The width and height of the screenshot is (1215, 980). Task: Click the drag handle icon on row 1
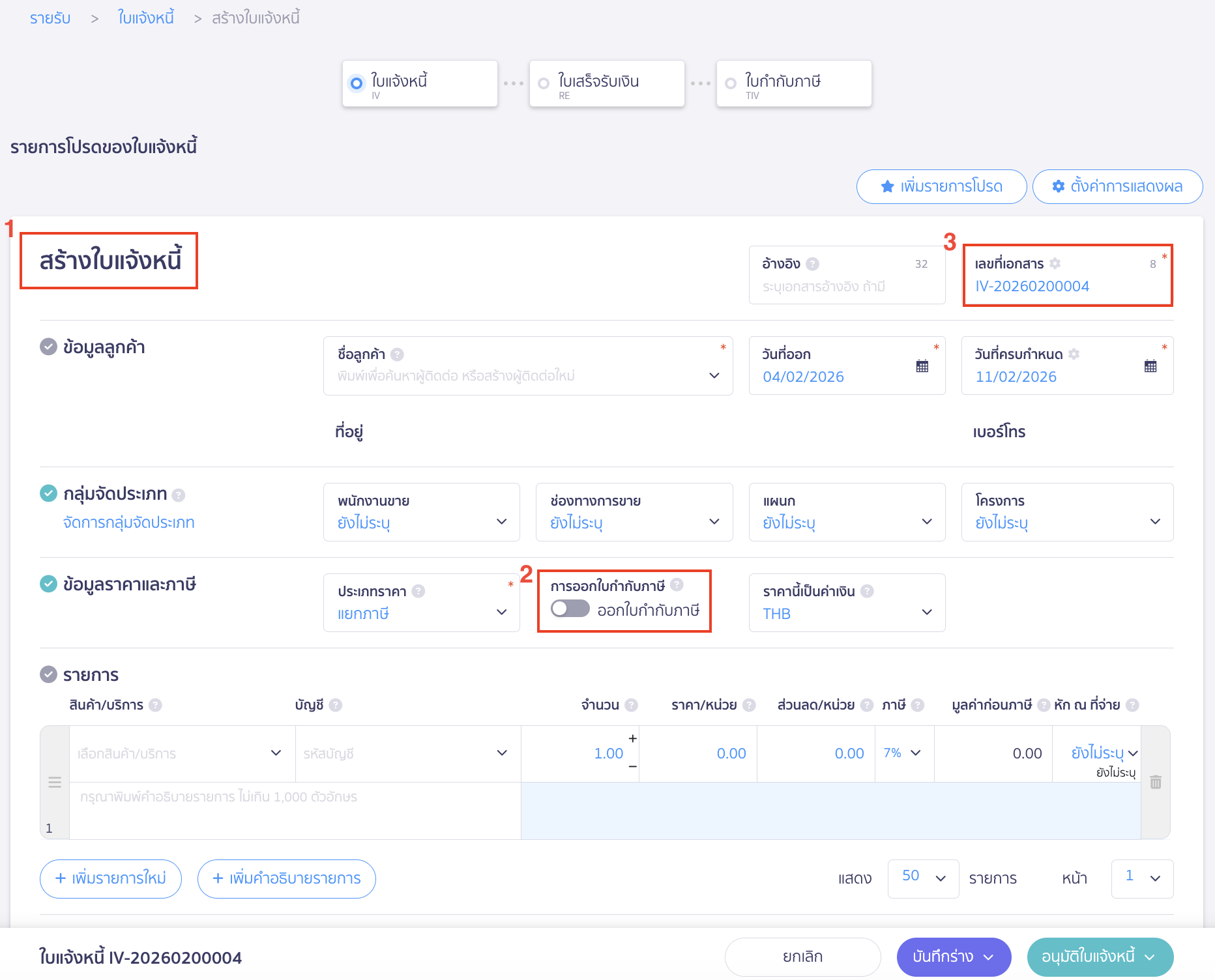[x=55, y=782]
